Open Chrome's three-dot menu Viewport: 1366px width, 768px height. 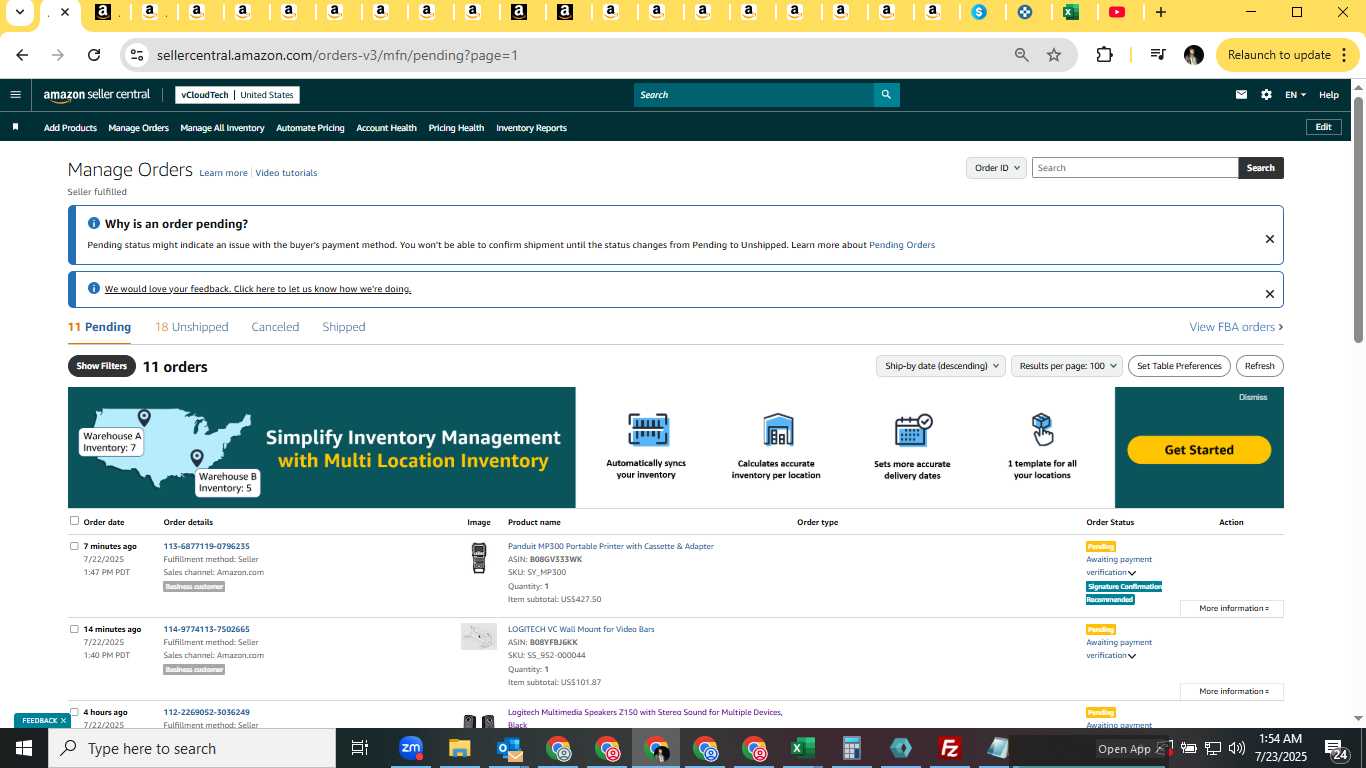click(1344, 55)
